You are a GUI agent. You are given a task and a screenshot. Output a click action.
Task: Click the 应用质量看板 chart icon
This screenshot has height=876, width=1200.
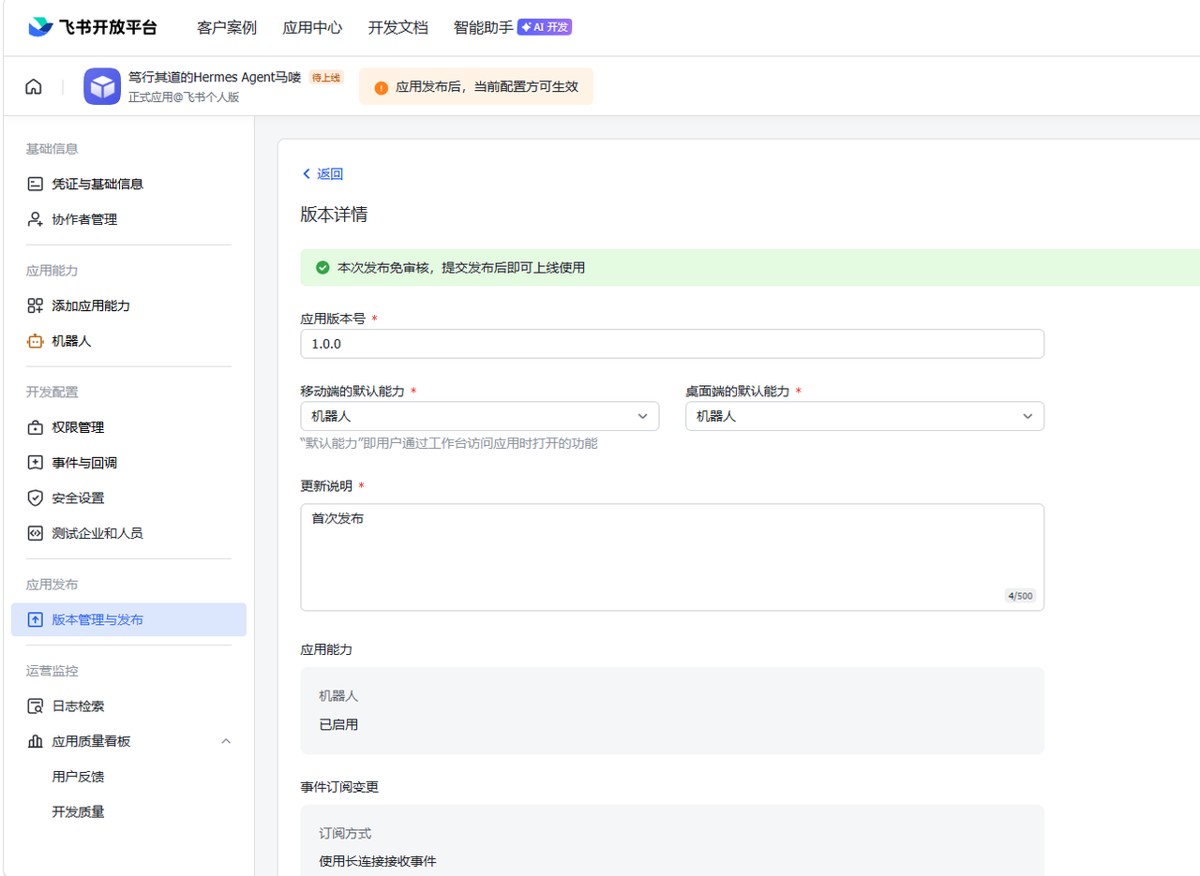[x=35, y=742]
